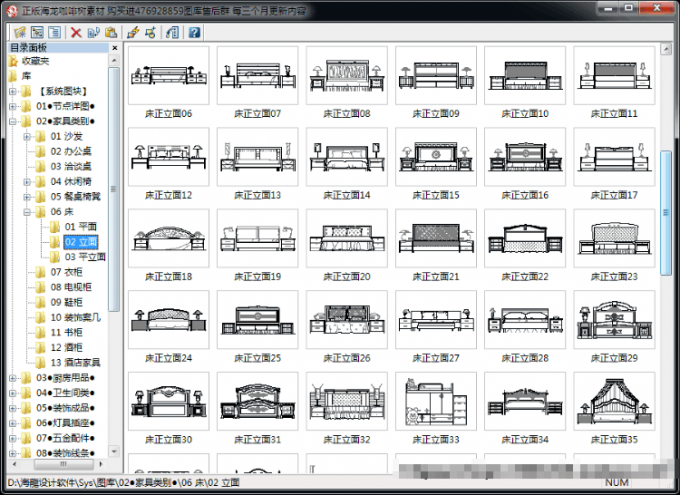This screenshot has width=680, height=495.
Task: Select thumbnail 床正立面18
Action: click(x=169, y=238)
